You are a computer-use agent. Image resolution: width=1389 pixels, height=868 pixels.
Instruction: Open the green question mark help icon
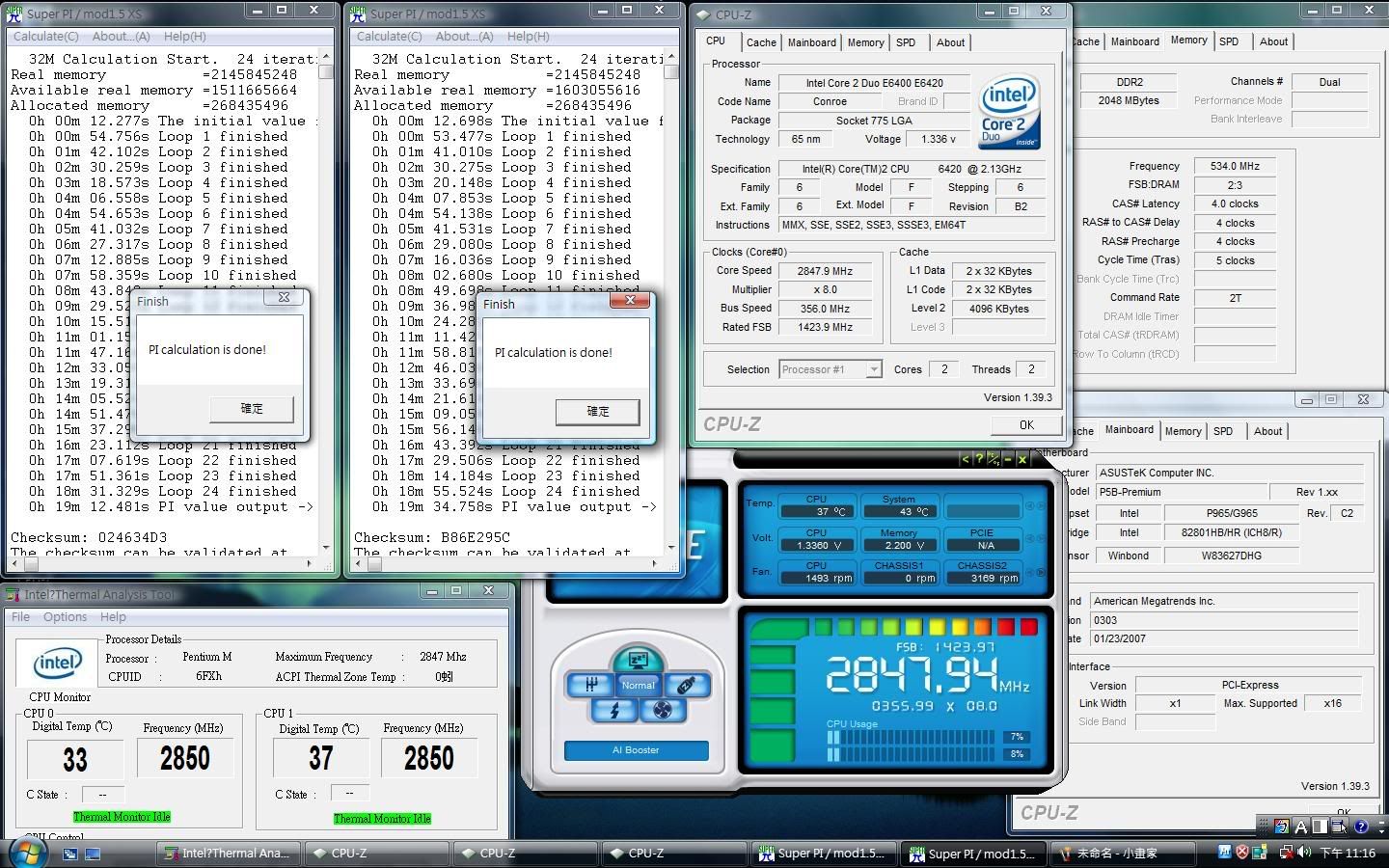click(979, 459)
